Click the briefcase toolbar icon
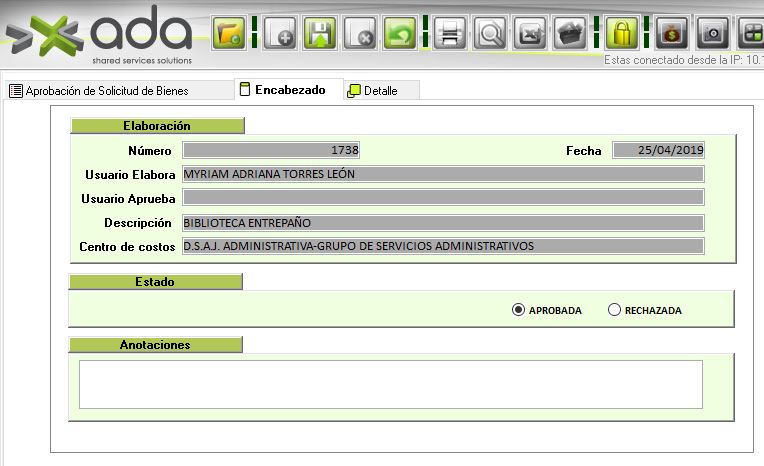764x466 pixels. click(571, 33)
